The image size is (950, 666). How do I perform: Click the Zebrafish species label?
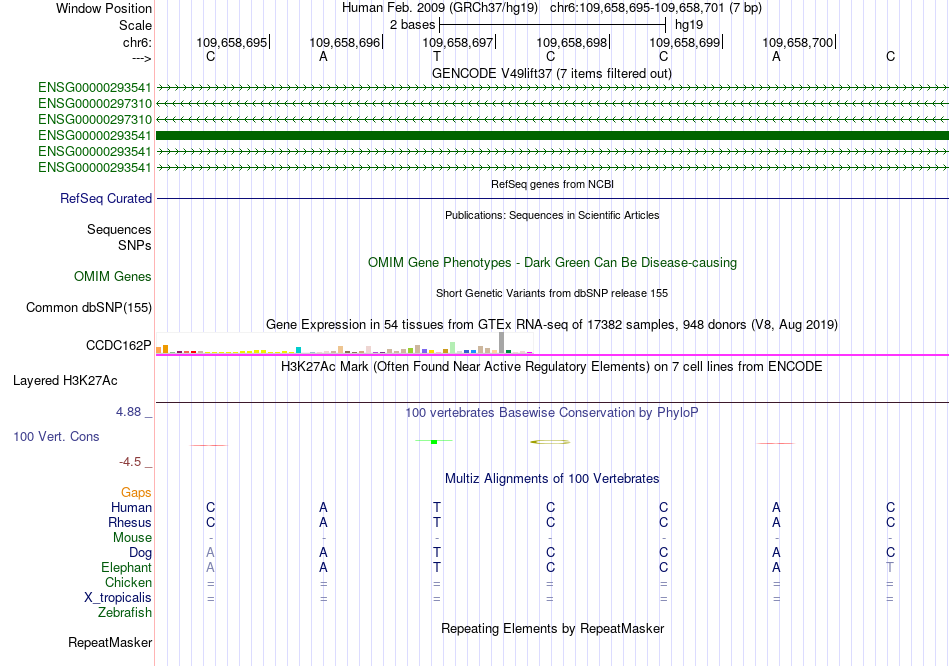click(125, 613)
